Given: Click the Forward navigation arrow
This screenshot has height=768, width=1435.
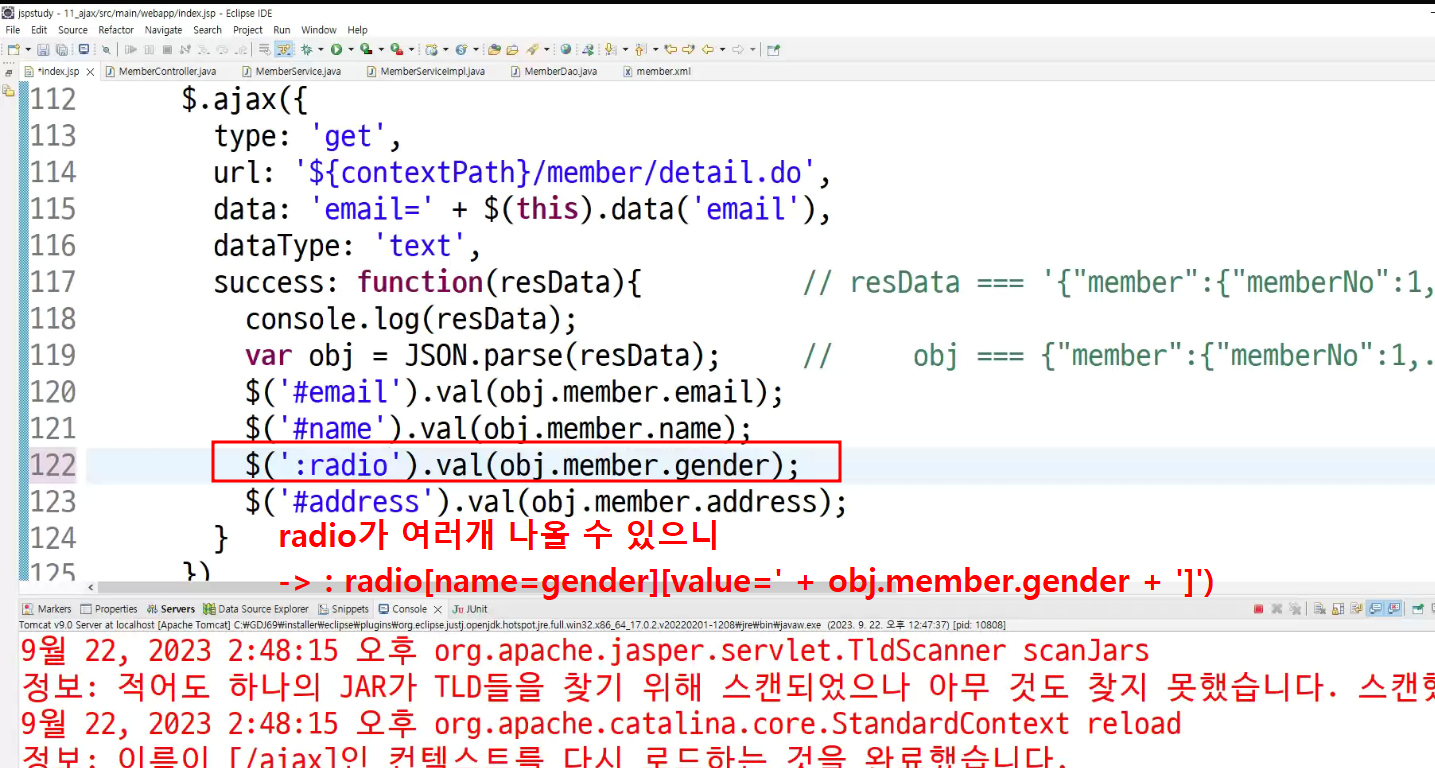Looking at the screenshot, I should pyautogui.click(x=737, y=49).
